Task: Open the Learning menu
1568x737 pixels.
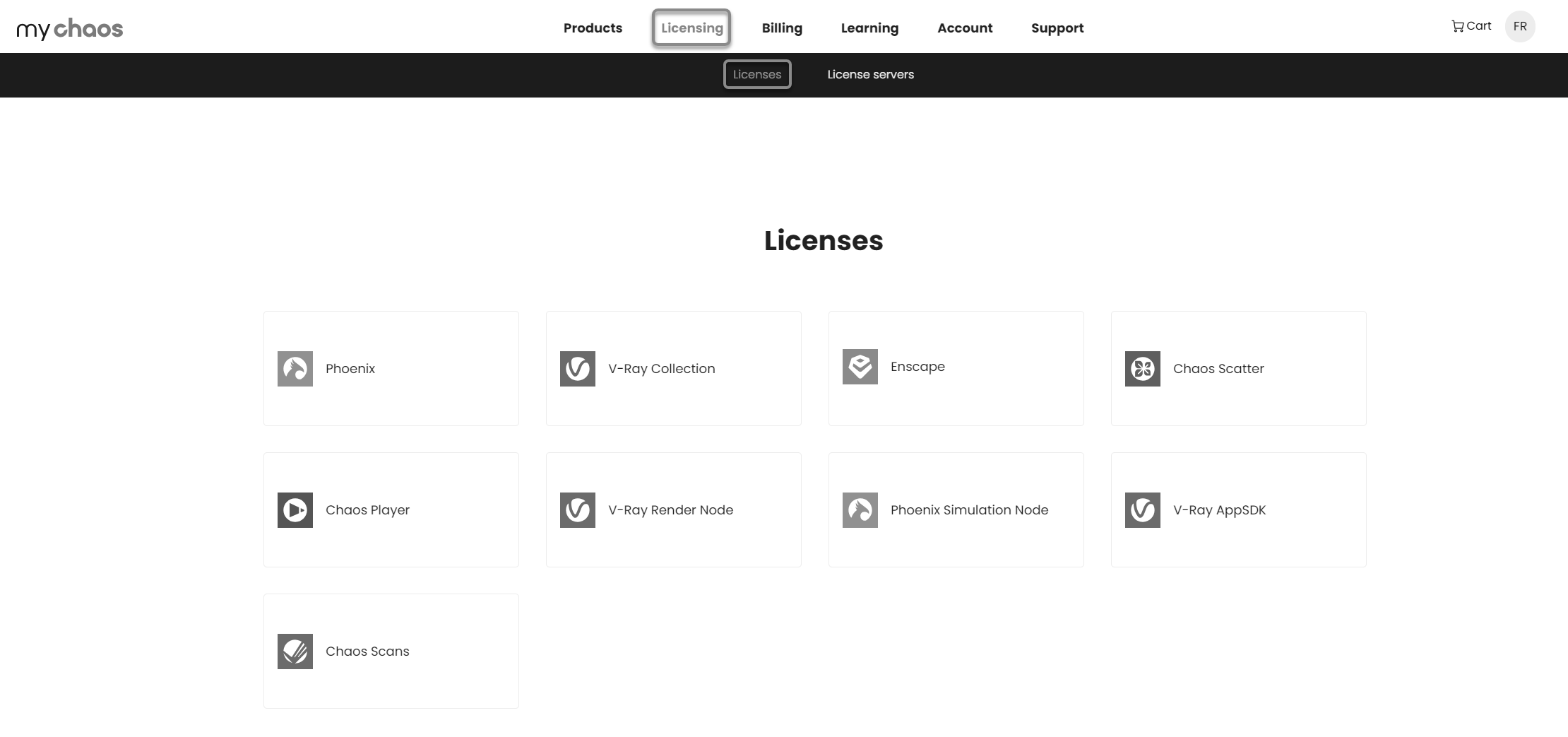Action: [869, 28]
